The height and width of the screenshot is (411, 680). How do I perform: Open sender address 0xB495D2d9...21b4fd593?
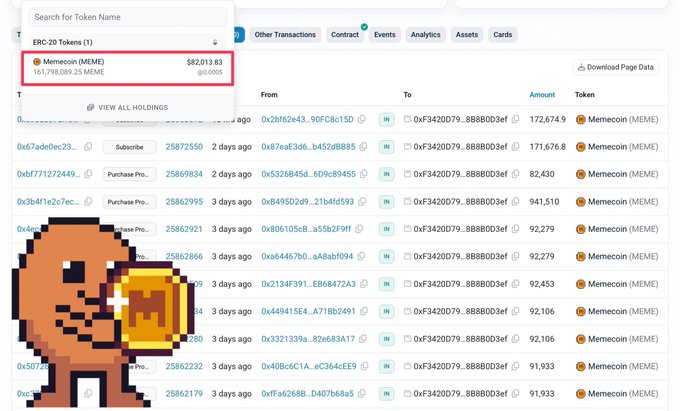(x=307, y=202)
